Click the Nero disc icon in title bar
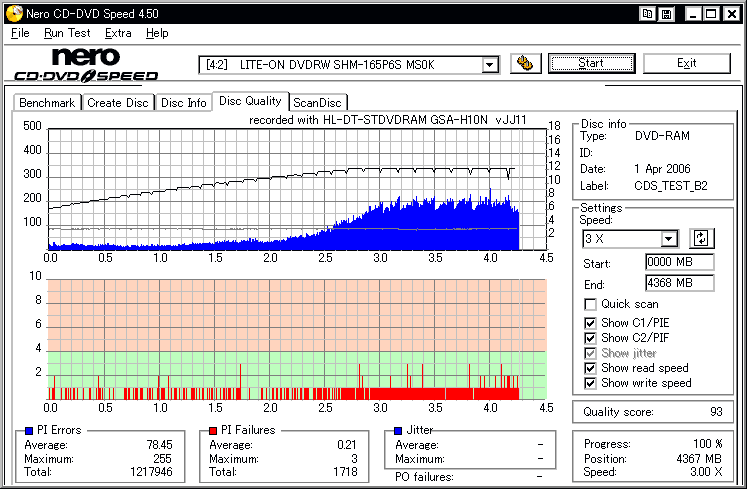The width and height of the screenshot is (747, 489). click(x=14, y=14)
